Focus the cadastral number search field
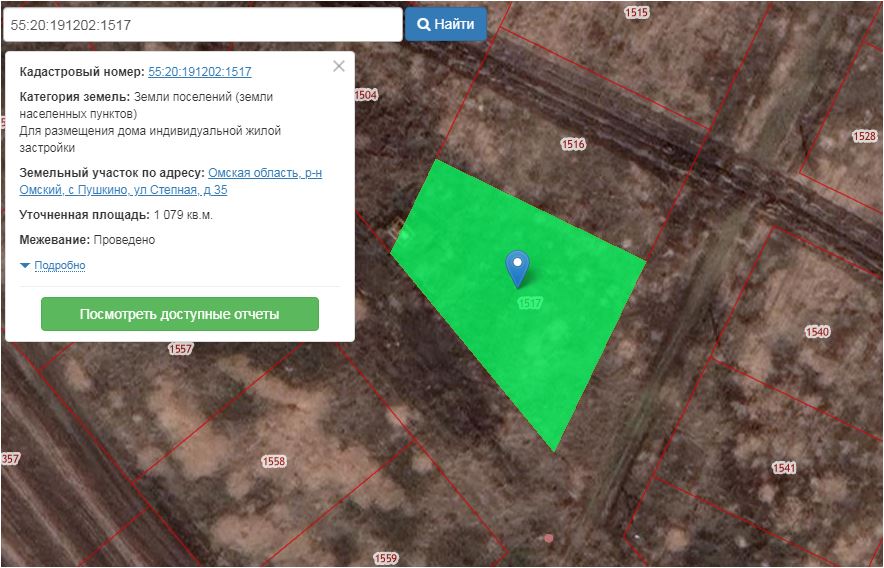The image size is (884, 568). 203,25
